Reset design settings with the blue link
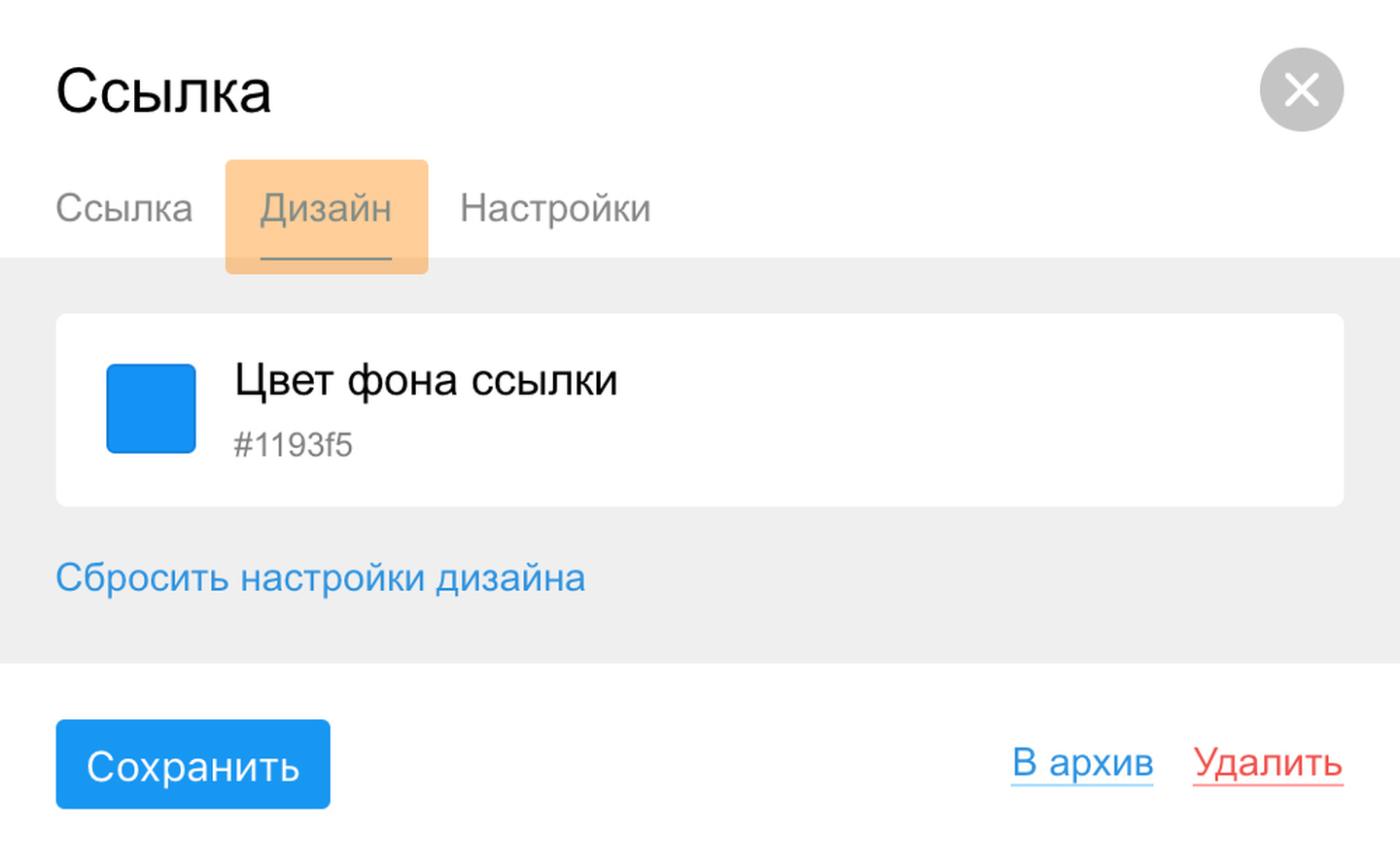The height and width of the screenshot is (865, 1400). (322, 576)
